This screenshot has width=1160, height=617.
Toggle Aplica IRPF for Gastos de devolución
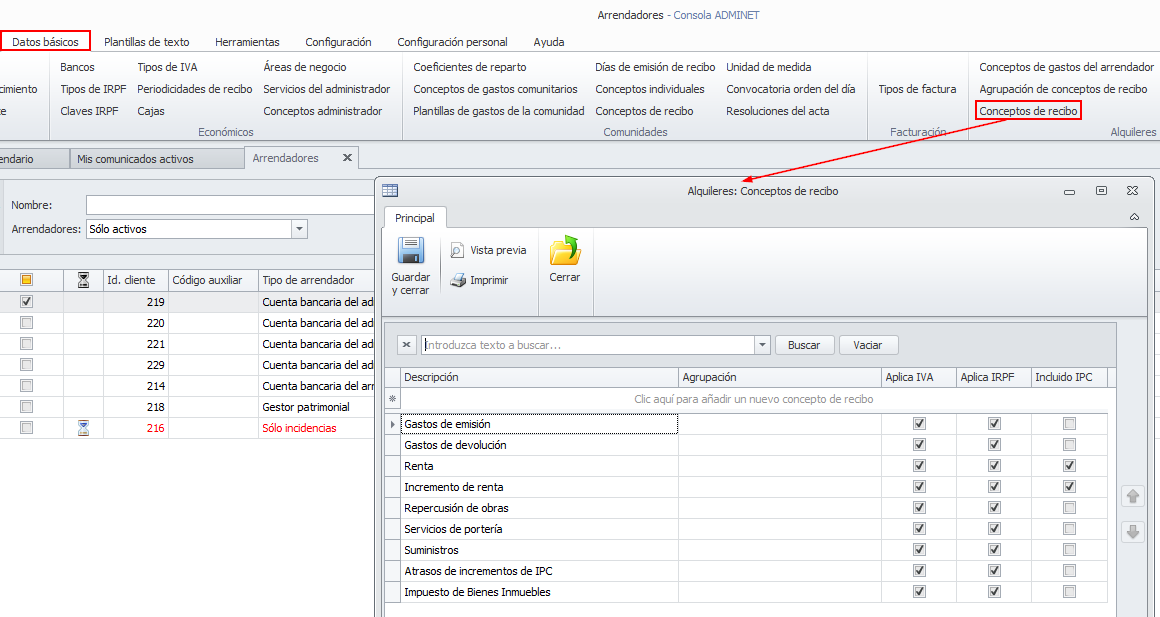tap(994, 445)
